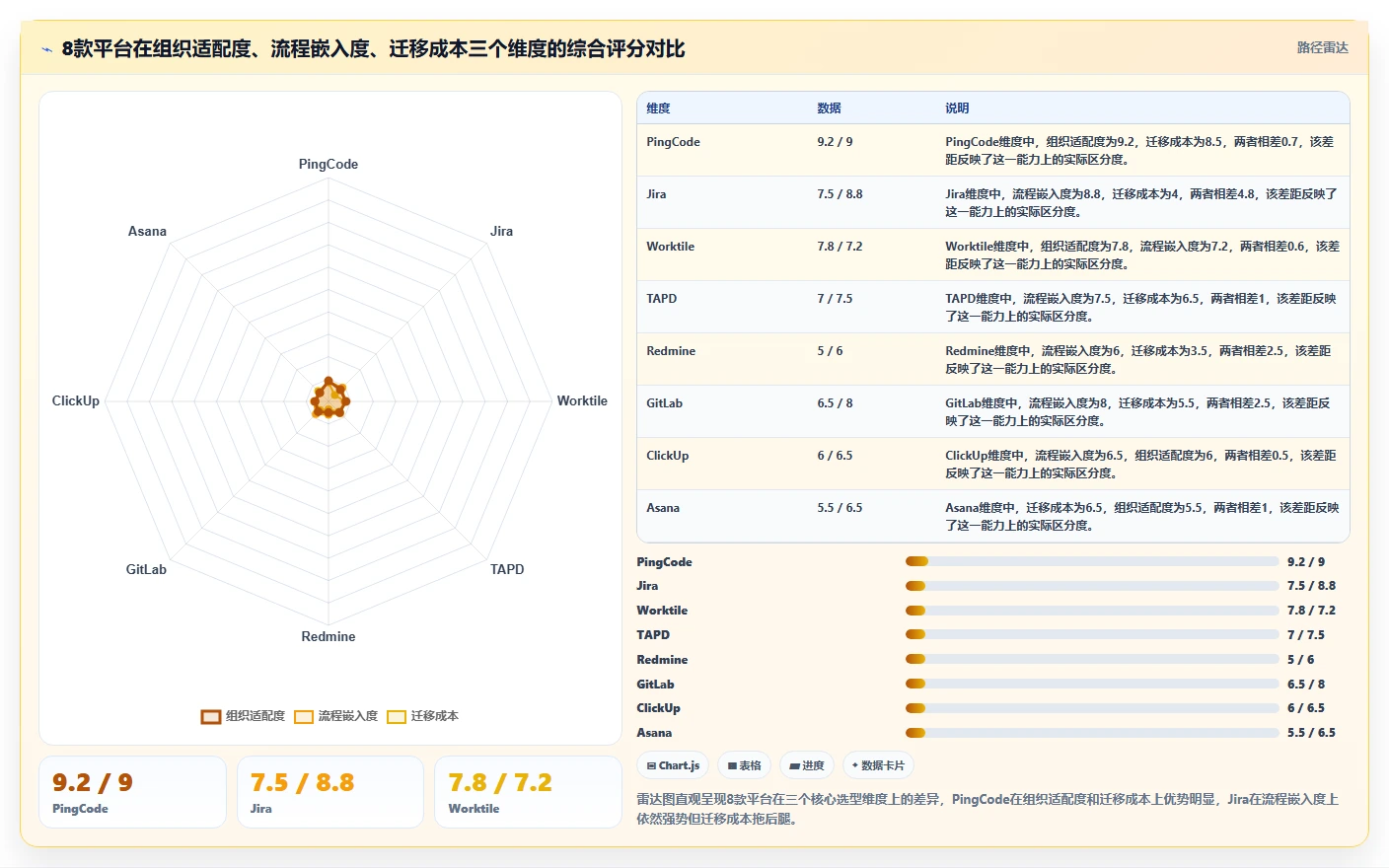The height and width of the screenshot is (868, 1389).
Task: Click the data polygon at the radar center
Action: [329, 399]
